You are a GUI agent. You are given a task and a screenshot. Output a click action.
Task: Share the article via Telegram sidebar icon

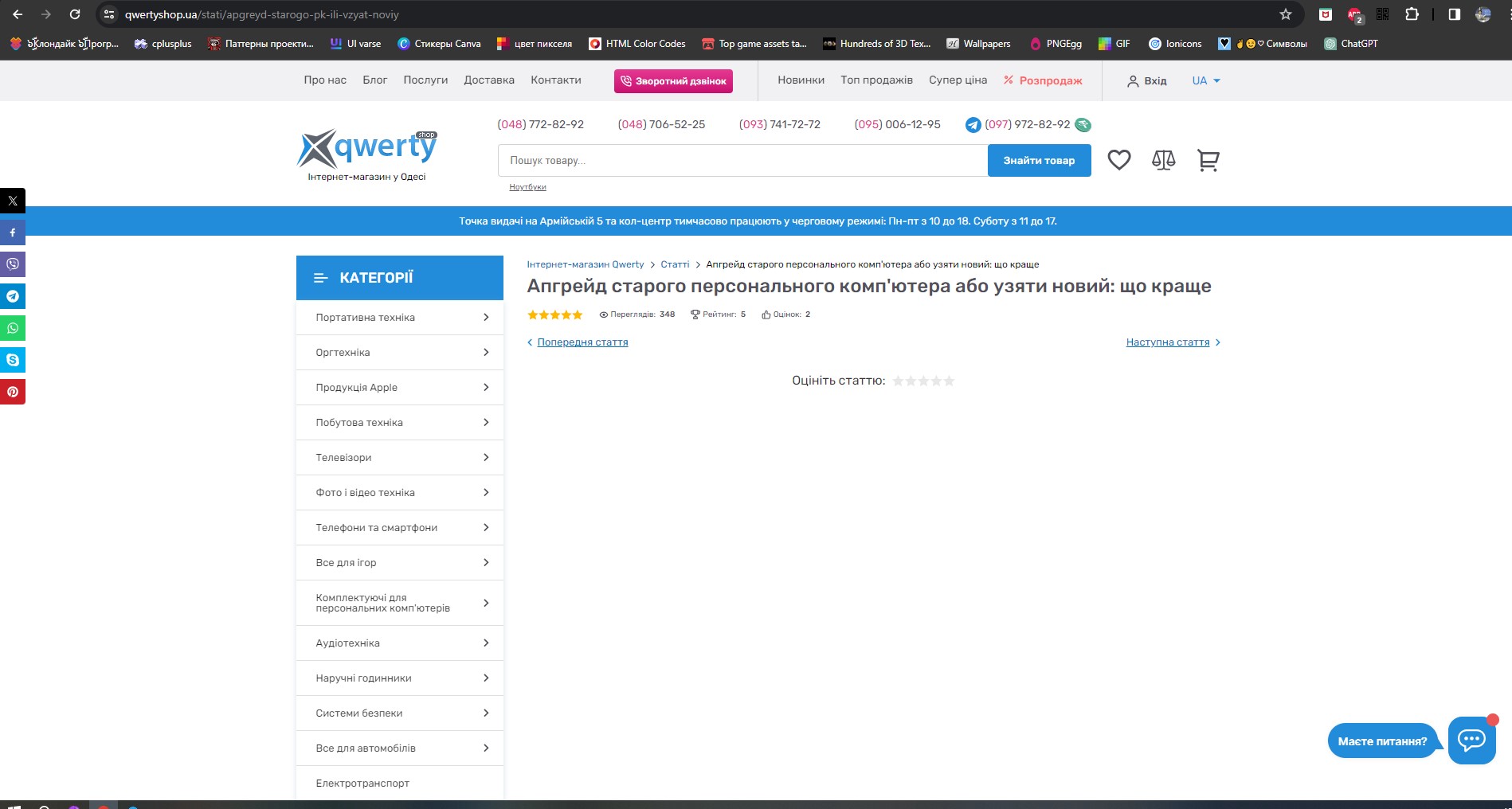[x=13, y=296]
